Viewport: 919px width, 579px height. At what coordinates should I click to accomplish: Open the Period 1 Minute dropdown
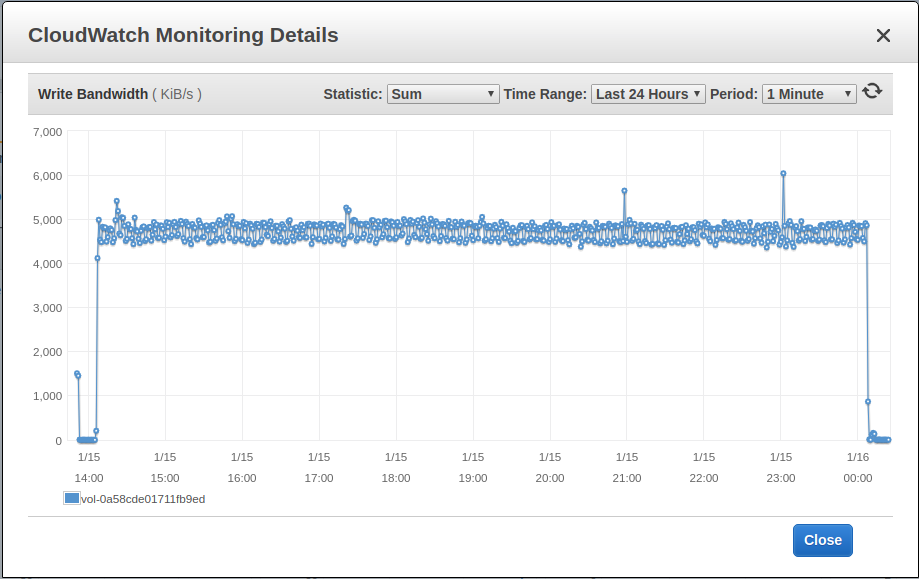point(809,94)
